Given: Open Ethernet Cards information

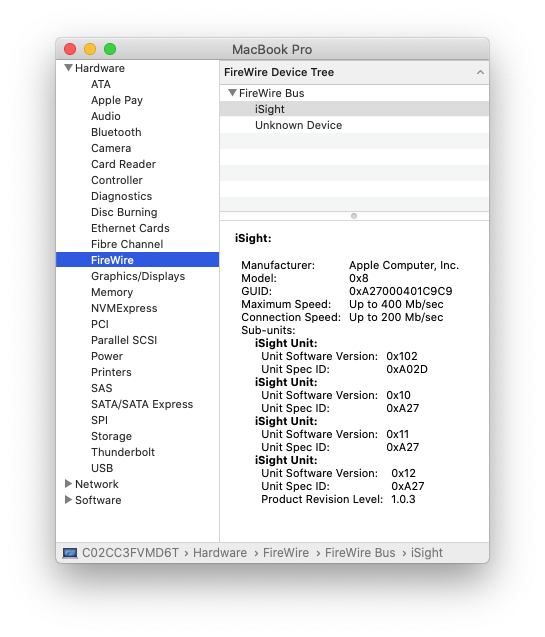Looking at the screenshot, I should (x=130, y=228).
